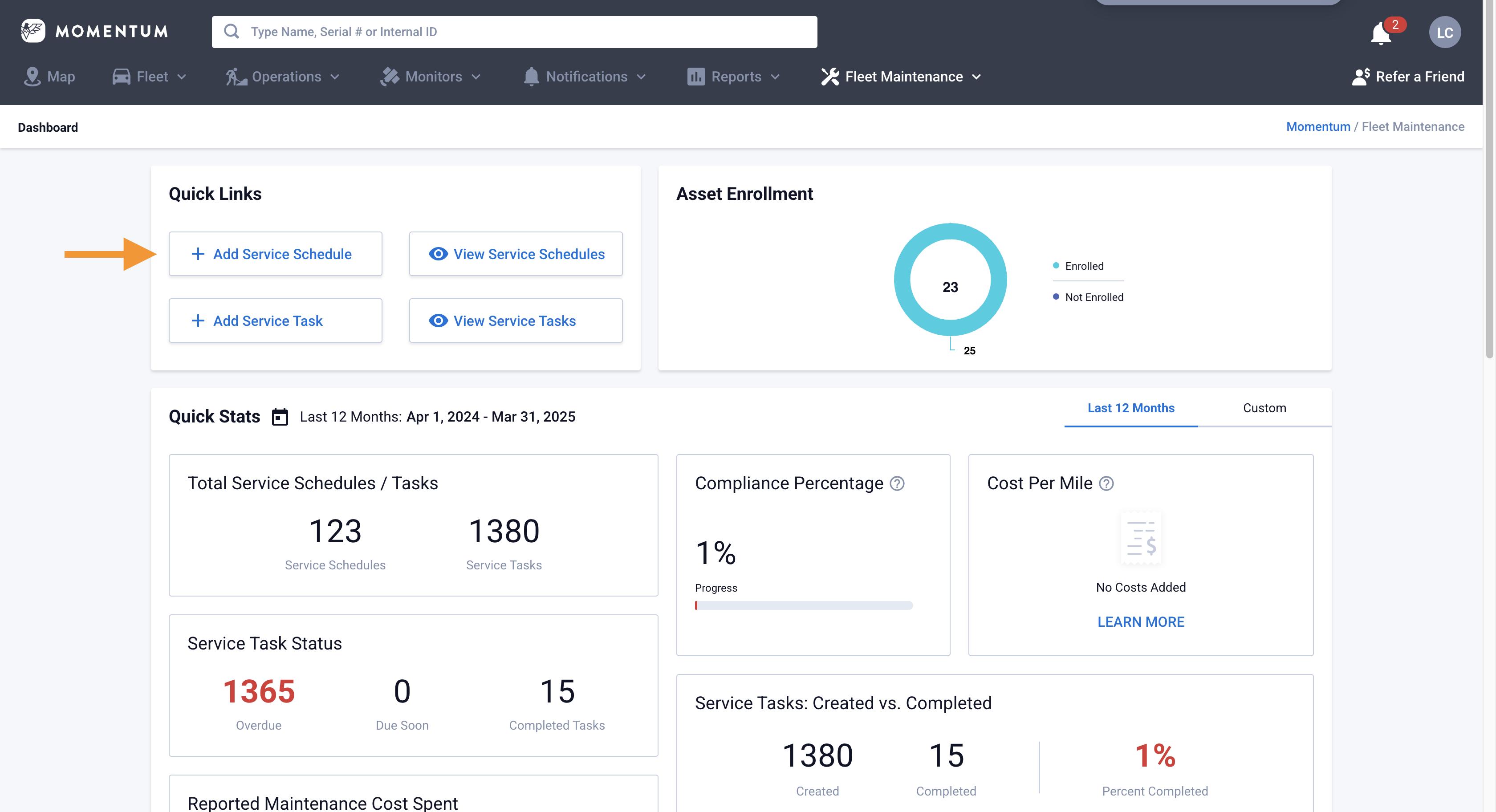Switch to the Custom date tab
The height and width of the screenshot is (812, 1496).
coord(1264,408)
